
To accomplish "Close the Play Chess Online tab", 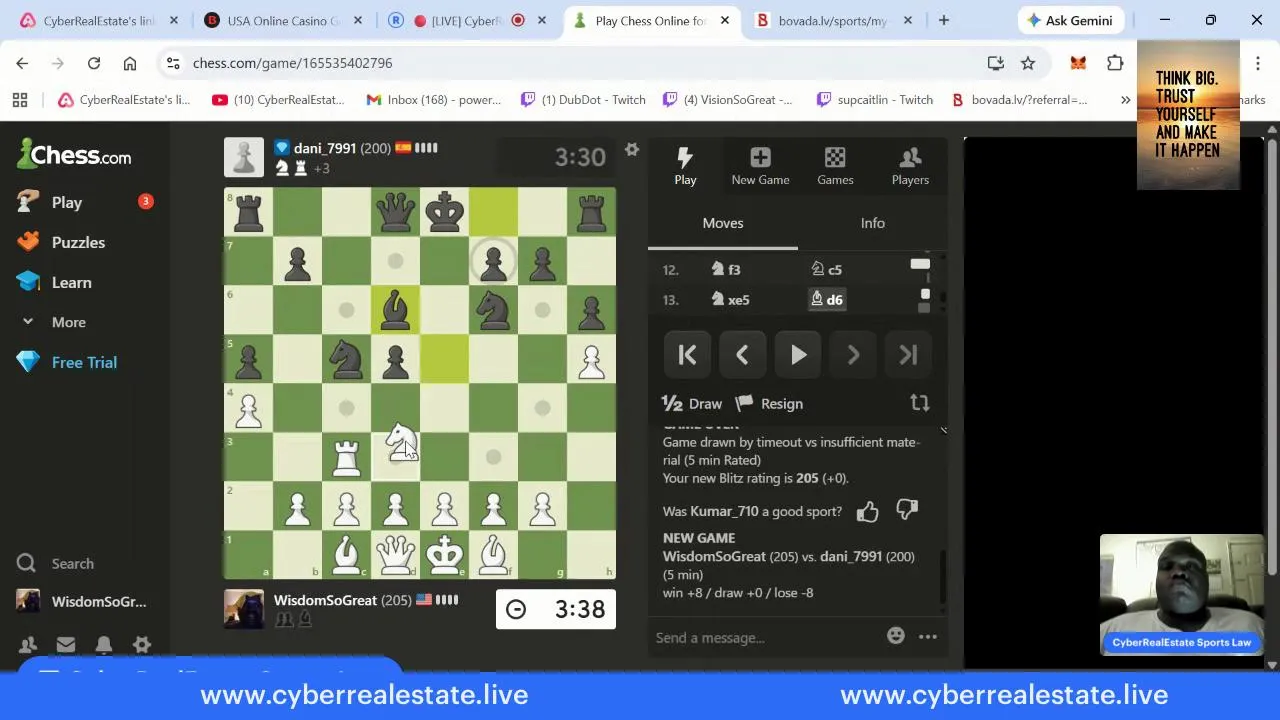I will pyautogui.click(x=725, y=20).
